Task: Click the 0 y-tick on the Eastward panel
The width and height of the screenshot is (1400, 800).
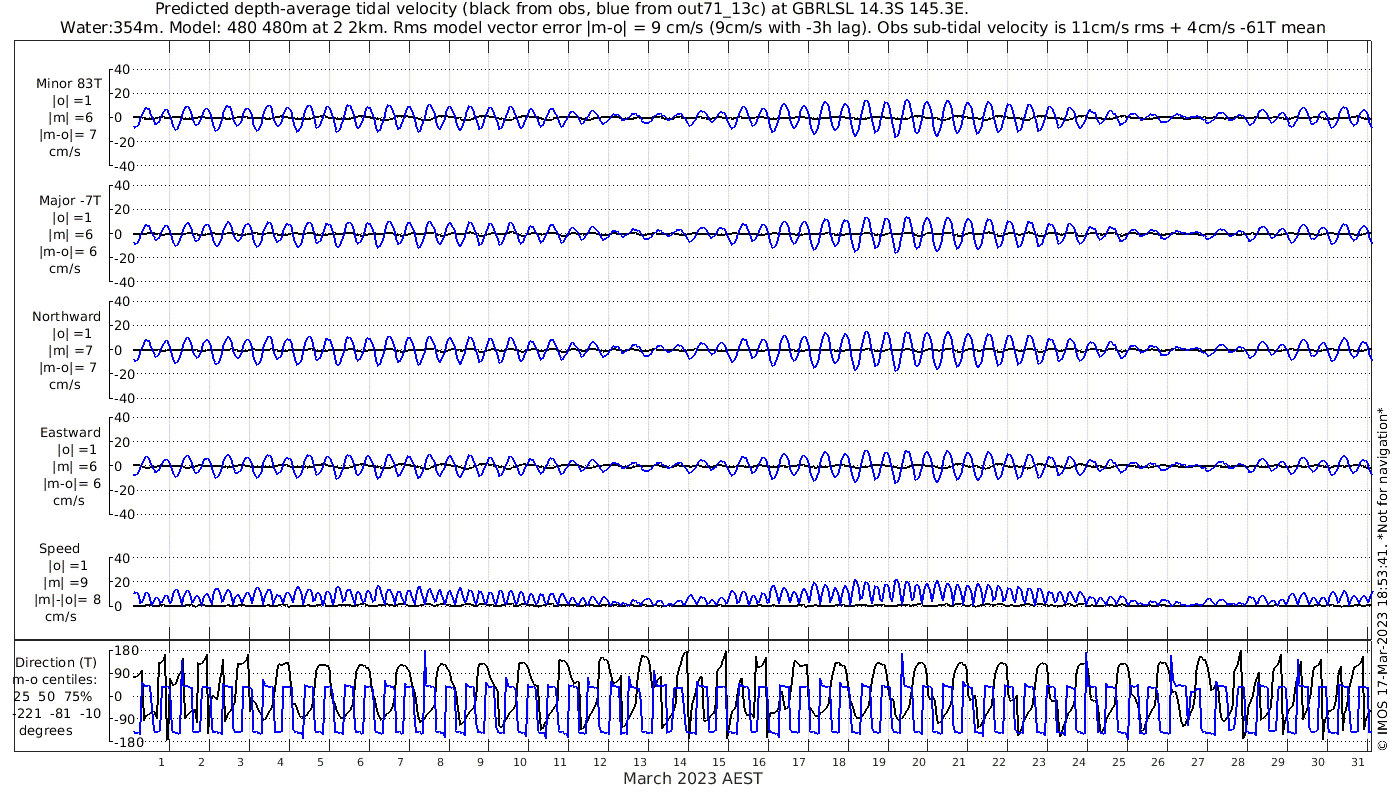Action: [x=118, y=466]
